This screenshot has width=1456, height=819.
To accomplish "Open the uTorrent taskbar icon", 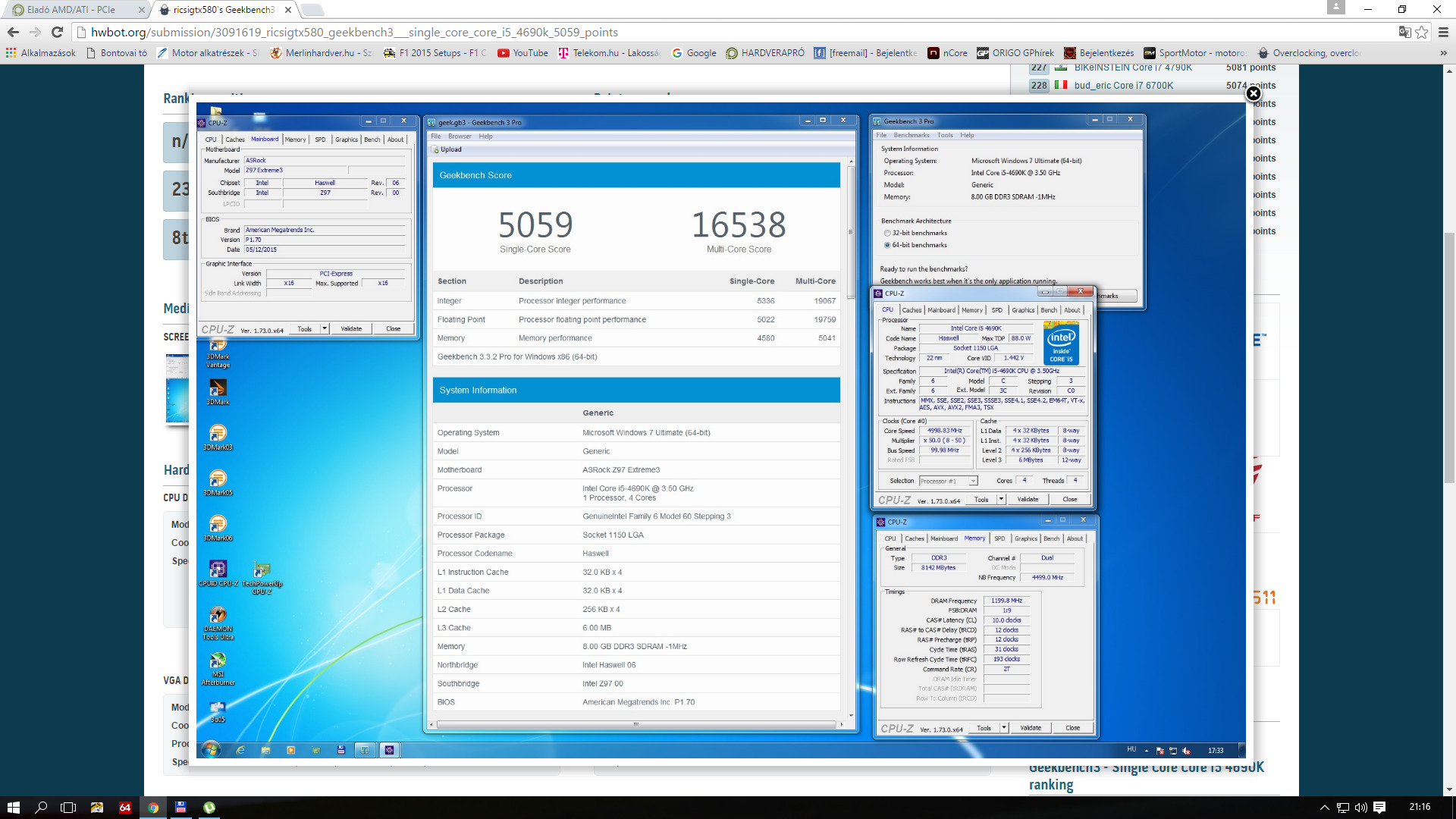I will (x=209, y=808).
